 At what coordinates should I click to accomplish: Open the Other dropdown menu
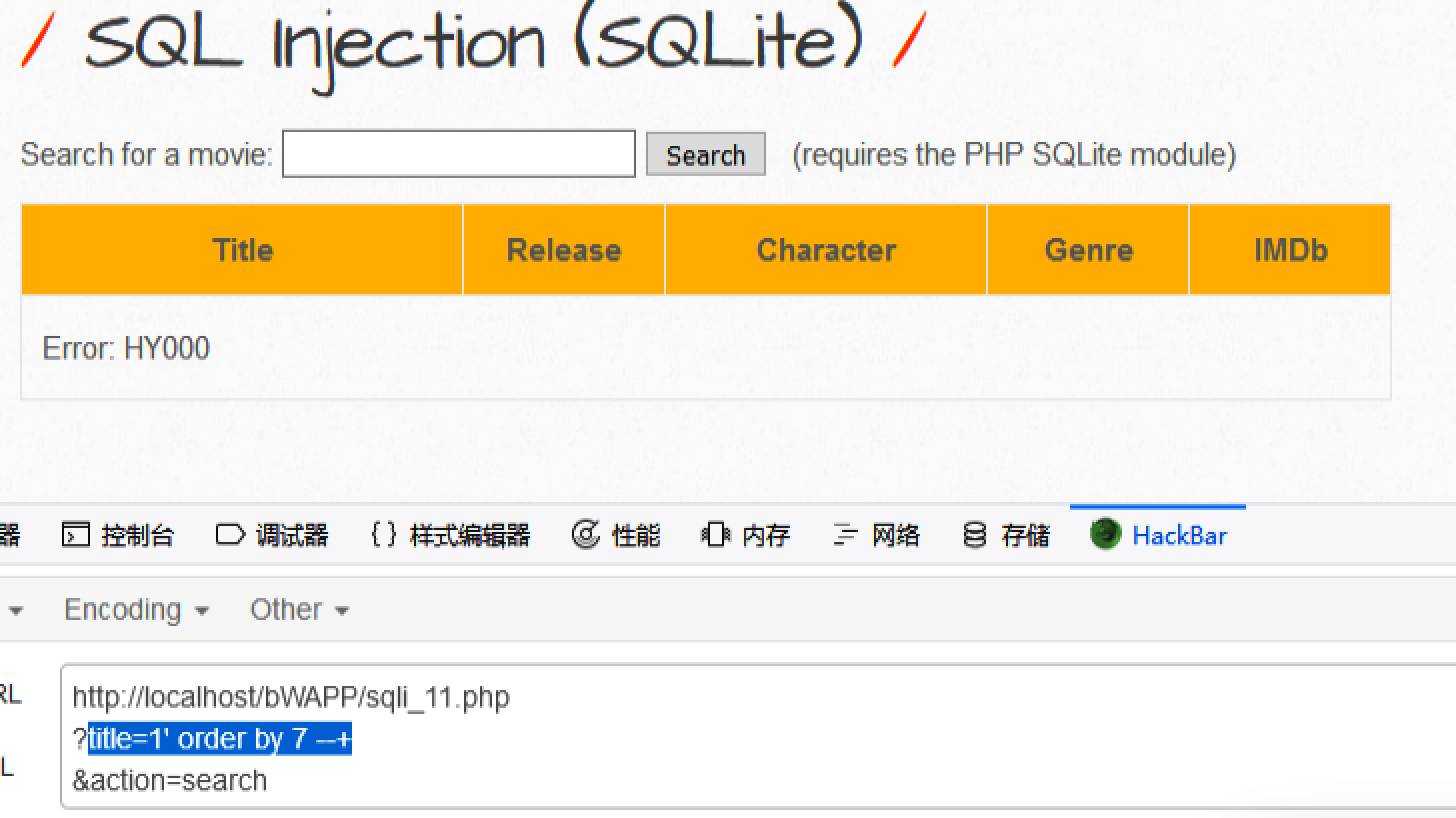click(299, 610)
